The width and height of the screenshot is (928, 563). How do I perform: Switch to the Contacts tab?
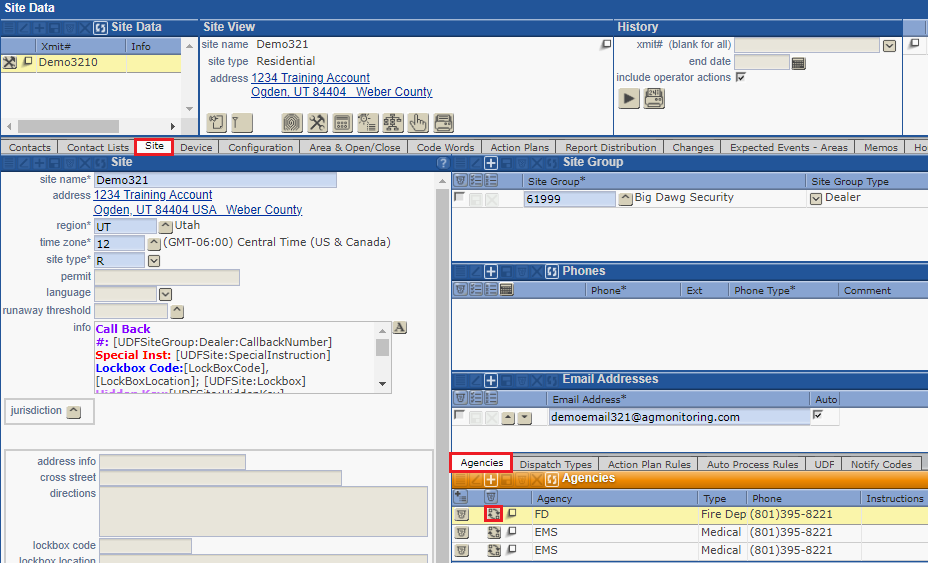click(x=30, y=147)
